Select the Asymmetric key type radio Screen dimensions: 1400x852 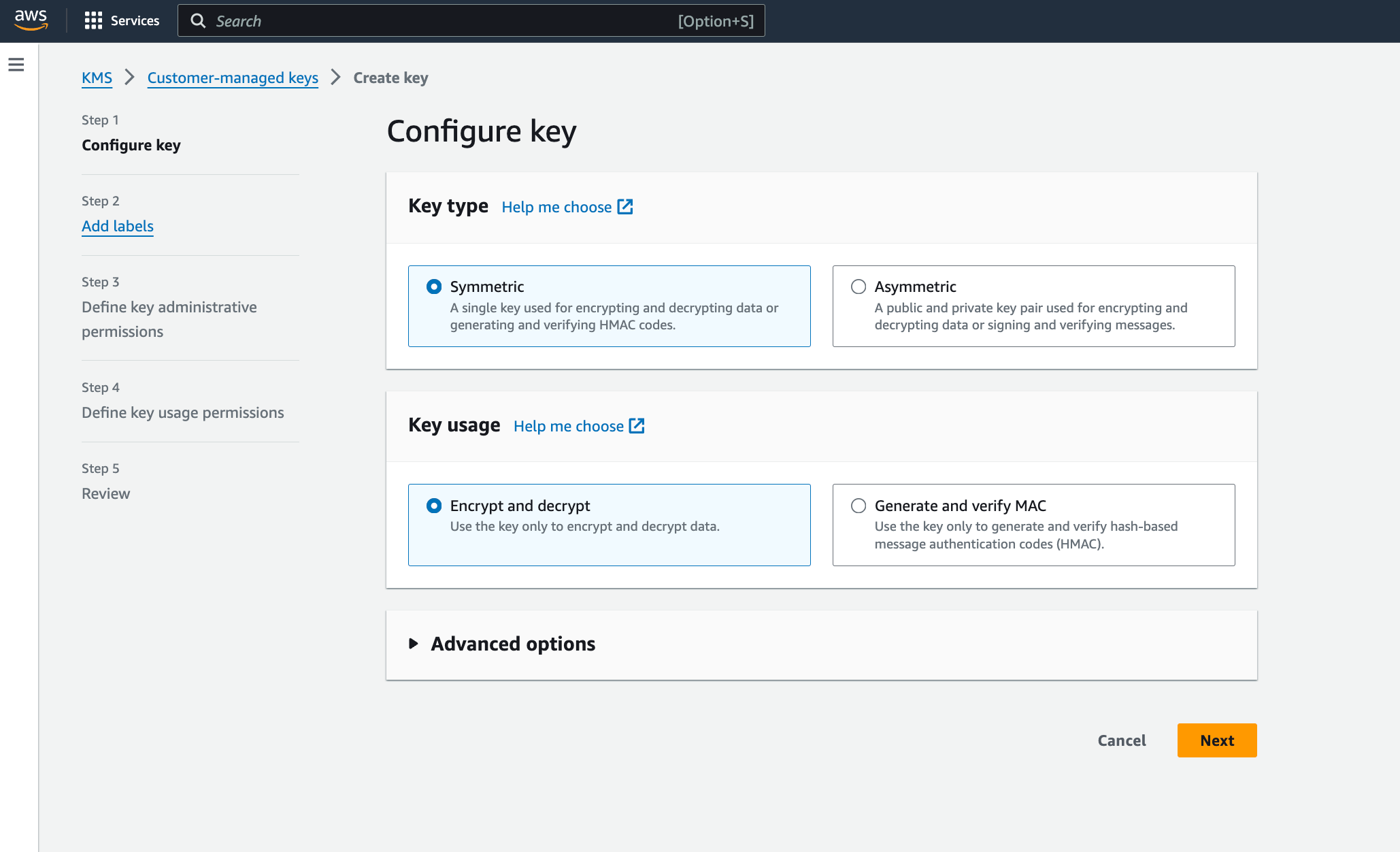click(x=859, y=286)
